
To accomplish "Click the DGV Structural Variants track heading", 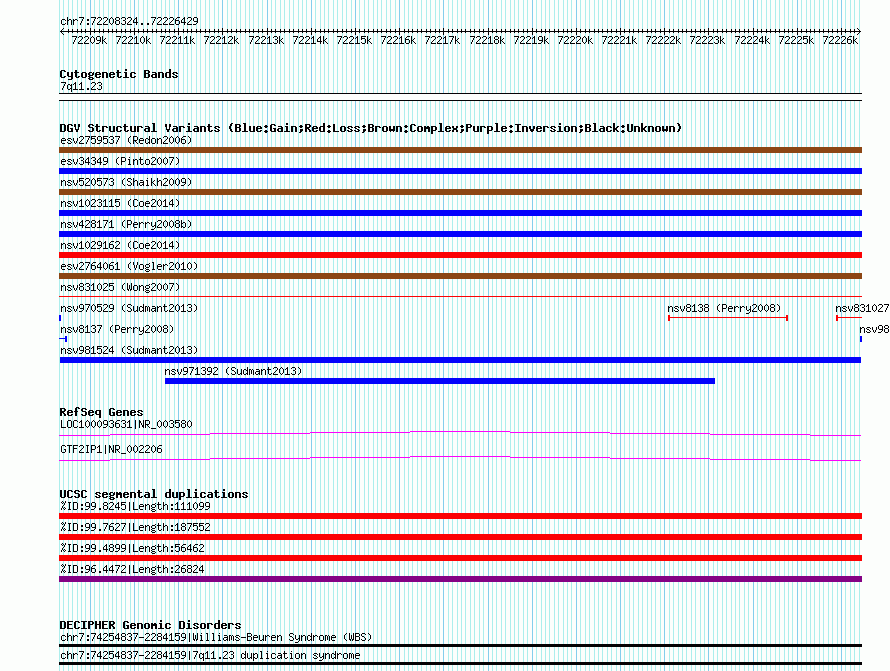I will tap(371, 128).
